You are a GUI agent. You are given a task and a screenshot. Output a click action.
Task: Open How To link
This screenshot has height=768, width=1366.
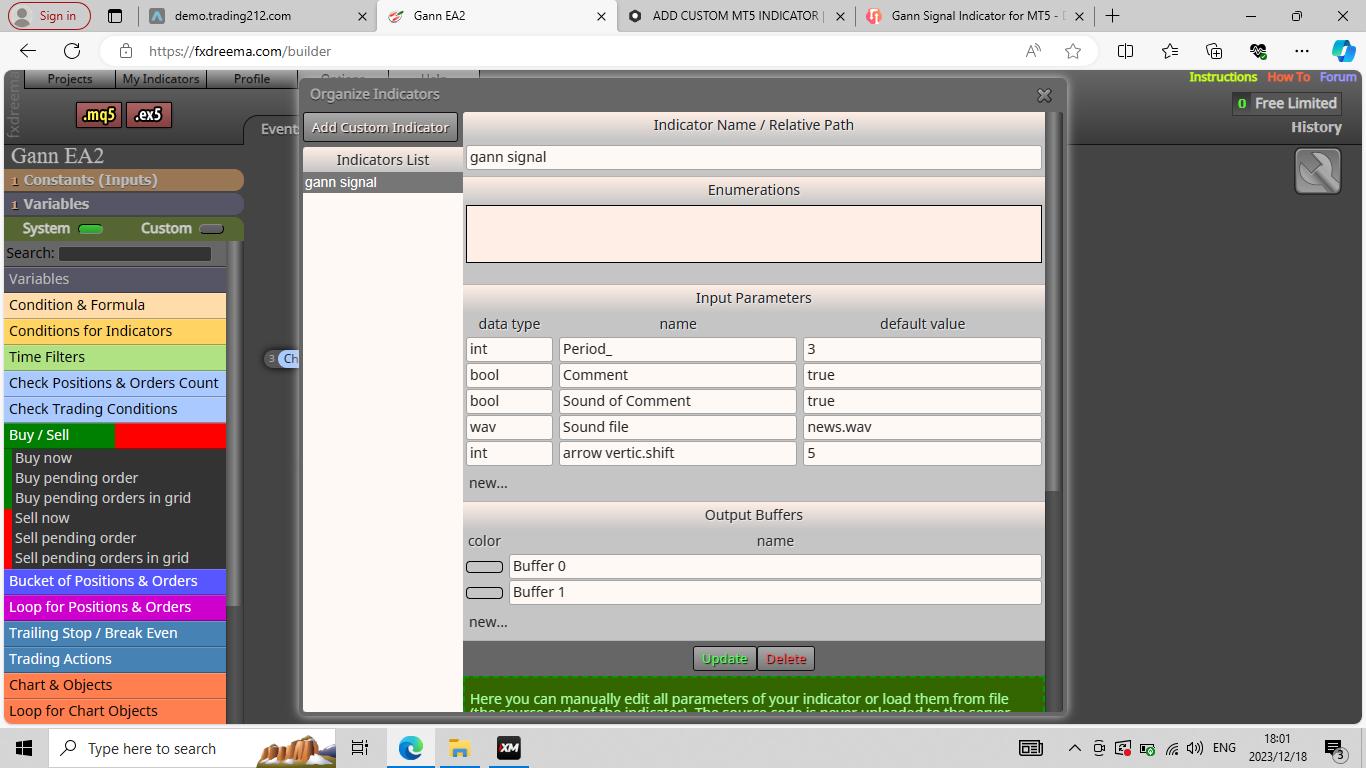tap(1288, 77)
